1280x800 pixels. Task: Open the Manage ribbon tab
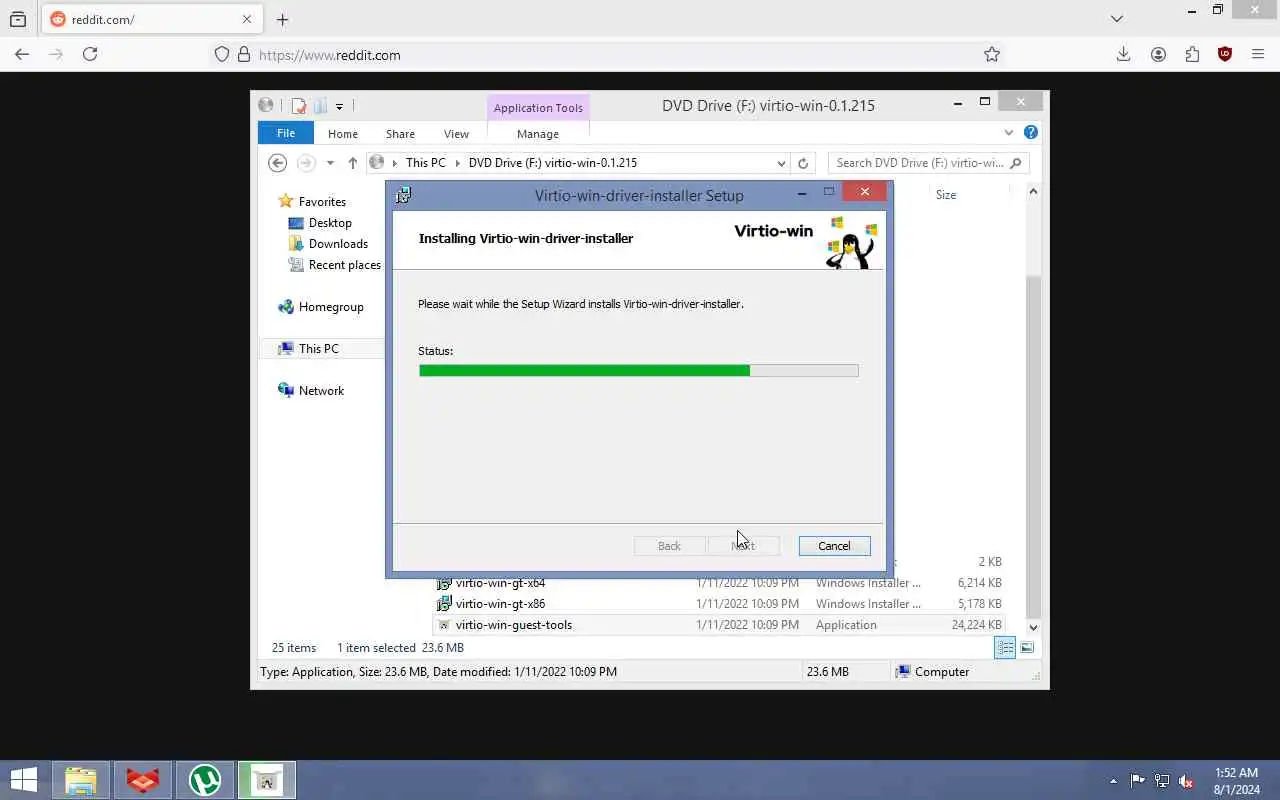pyautogui.click(x=538, y=133)
